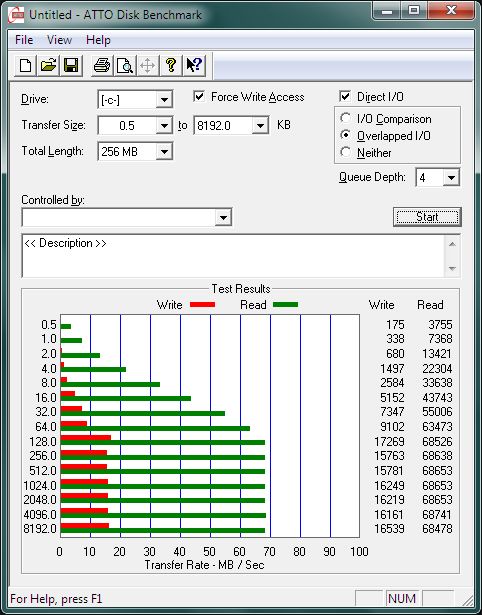The height and width of the screenshot is (615, 482).
Task: Click the Start benchmark button
Action: (427, 217)
